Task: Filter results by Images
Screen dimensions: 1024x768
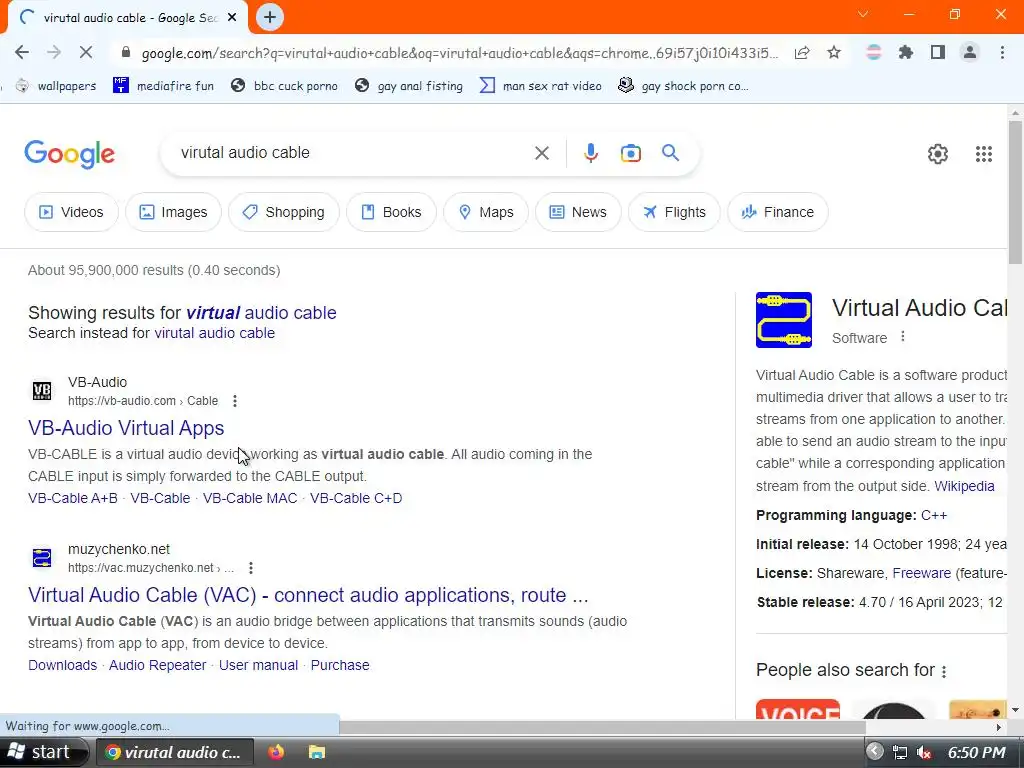Action: tap(173, 212)
